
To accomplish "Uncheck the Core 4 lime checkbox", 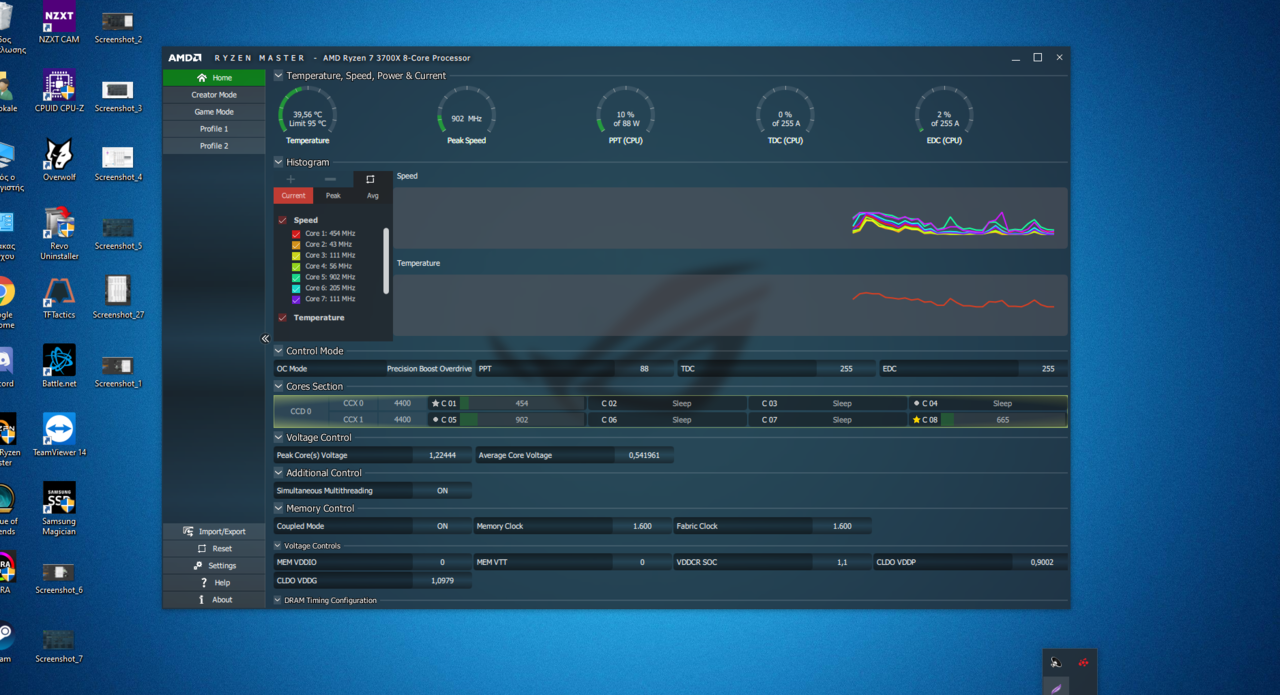I will click(x=296, y=266).
